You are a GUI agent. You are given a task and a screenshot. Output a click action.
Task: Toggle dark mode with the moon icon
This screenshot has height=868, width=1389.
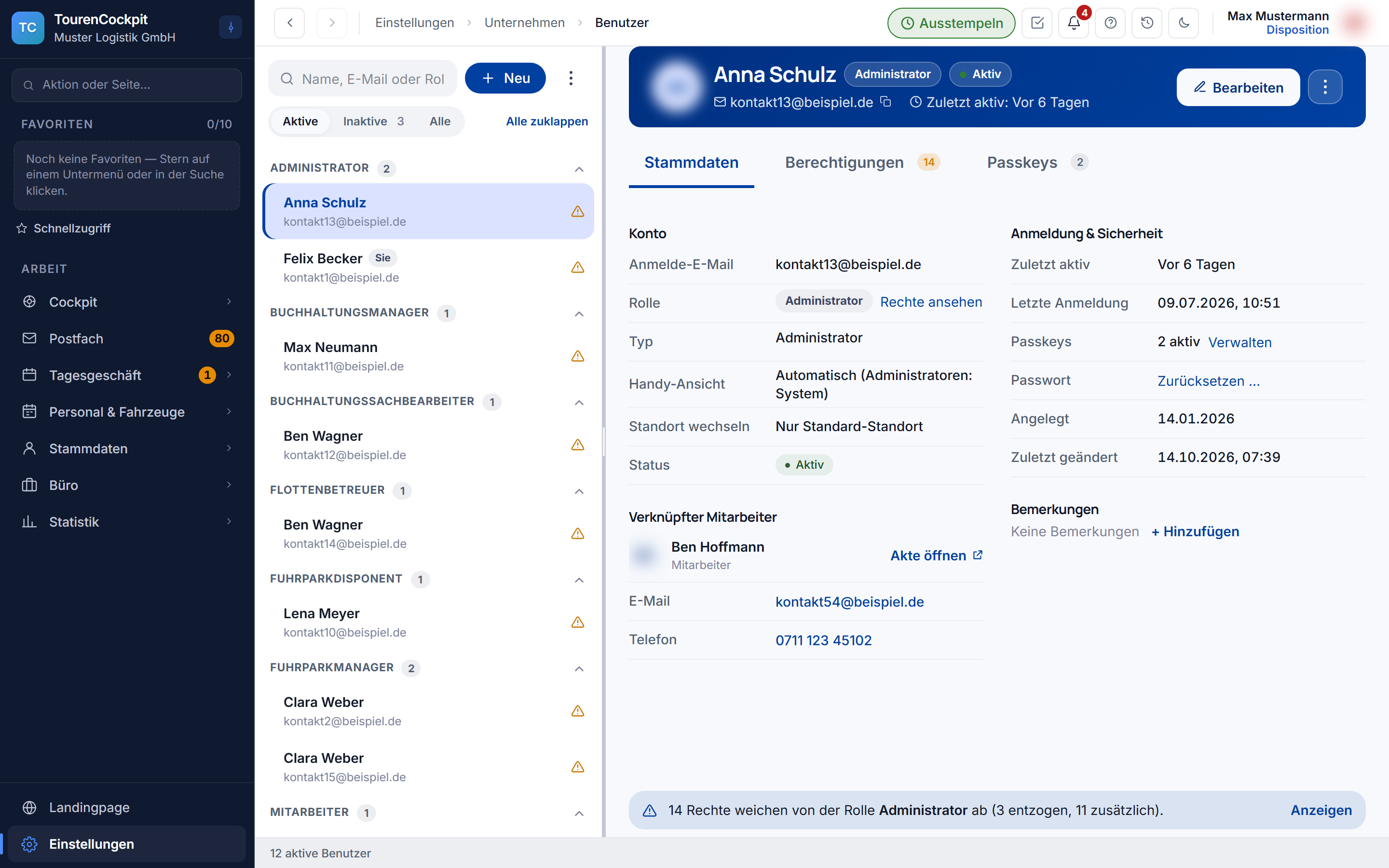pyautogui.click(x=1184, y=23)
